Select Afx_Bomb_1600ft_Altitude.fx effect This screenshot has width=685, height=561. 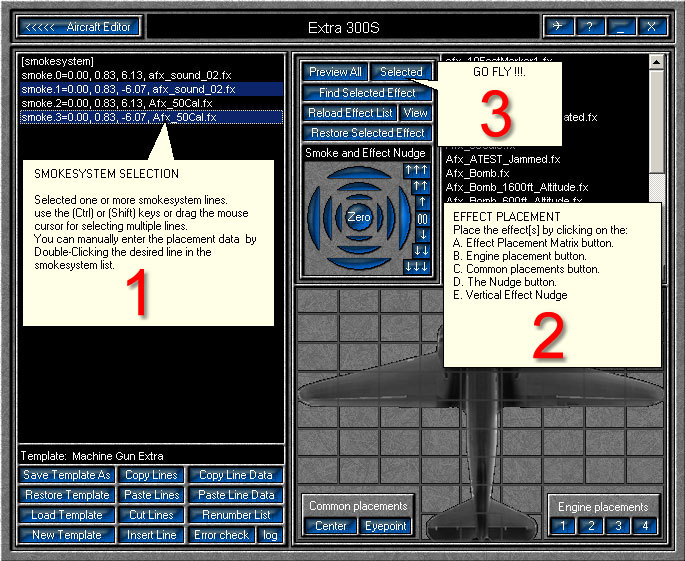[516, 187]
